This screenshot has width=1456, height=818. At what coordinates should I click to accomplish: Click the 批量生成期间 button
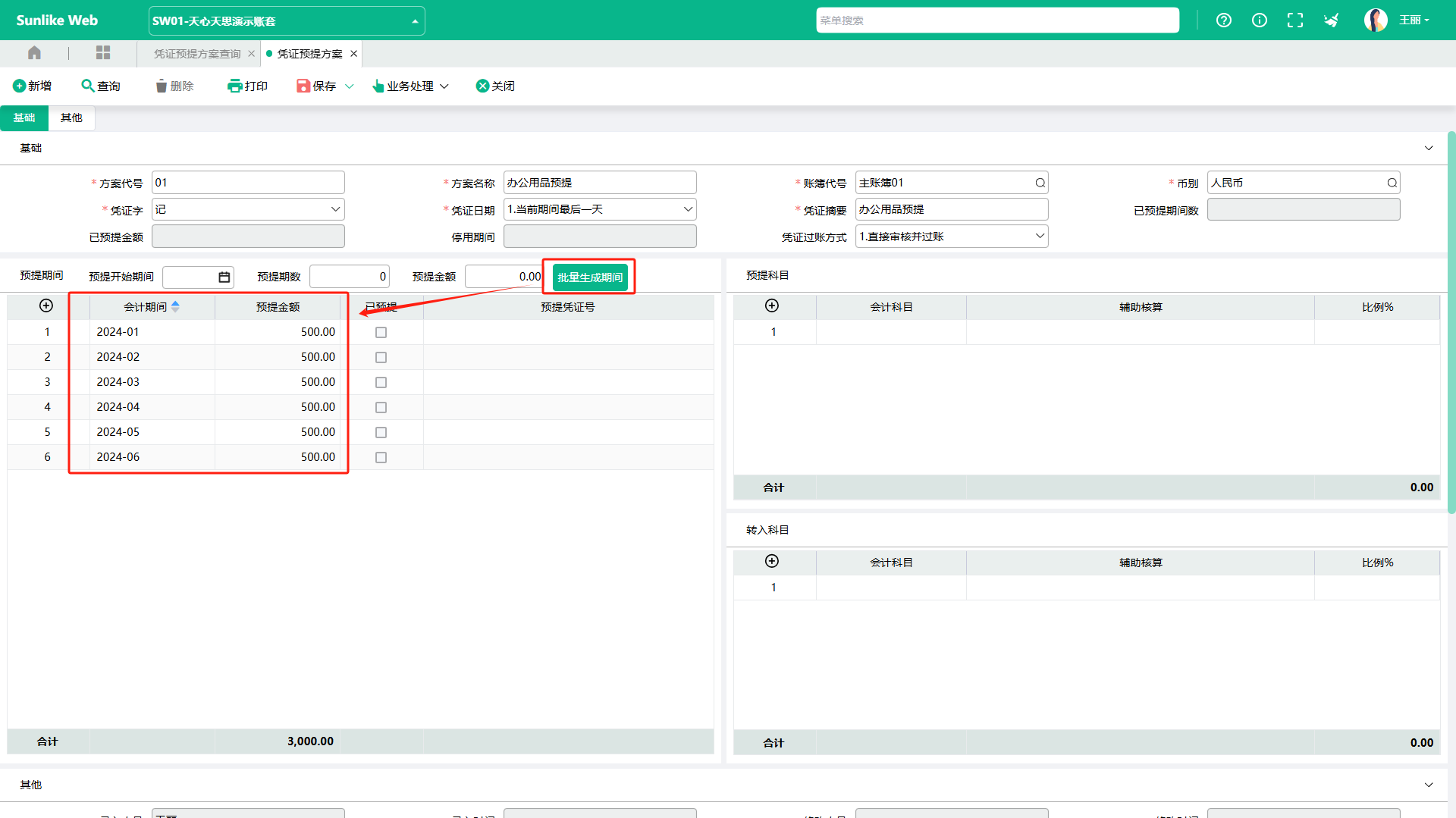pyautogui.click(x=590, y=277)
